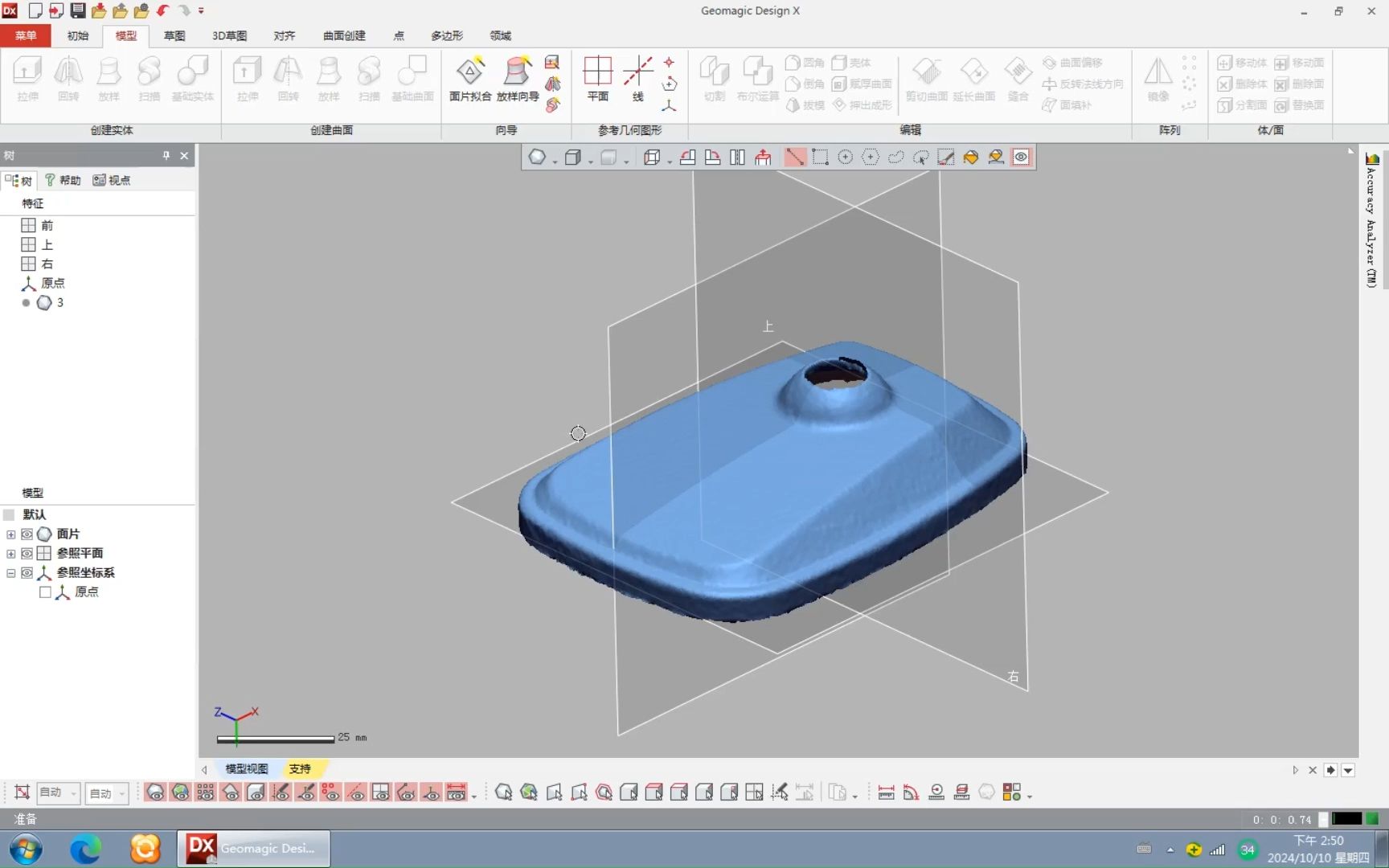
Task: Collapse the 参照坐标系 tree node
Action: pyautogui.click(x=10, y=572)
